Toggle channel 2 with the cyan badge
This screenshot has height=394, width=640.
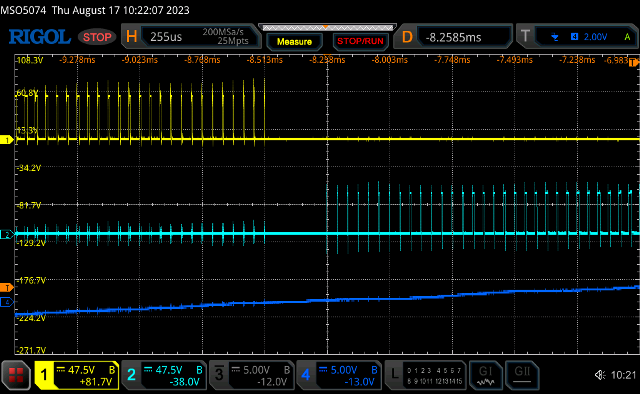coord(131,375)
